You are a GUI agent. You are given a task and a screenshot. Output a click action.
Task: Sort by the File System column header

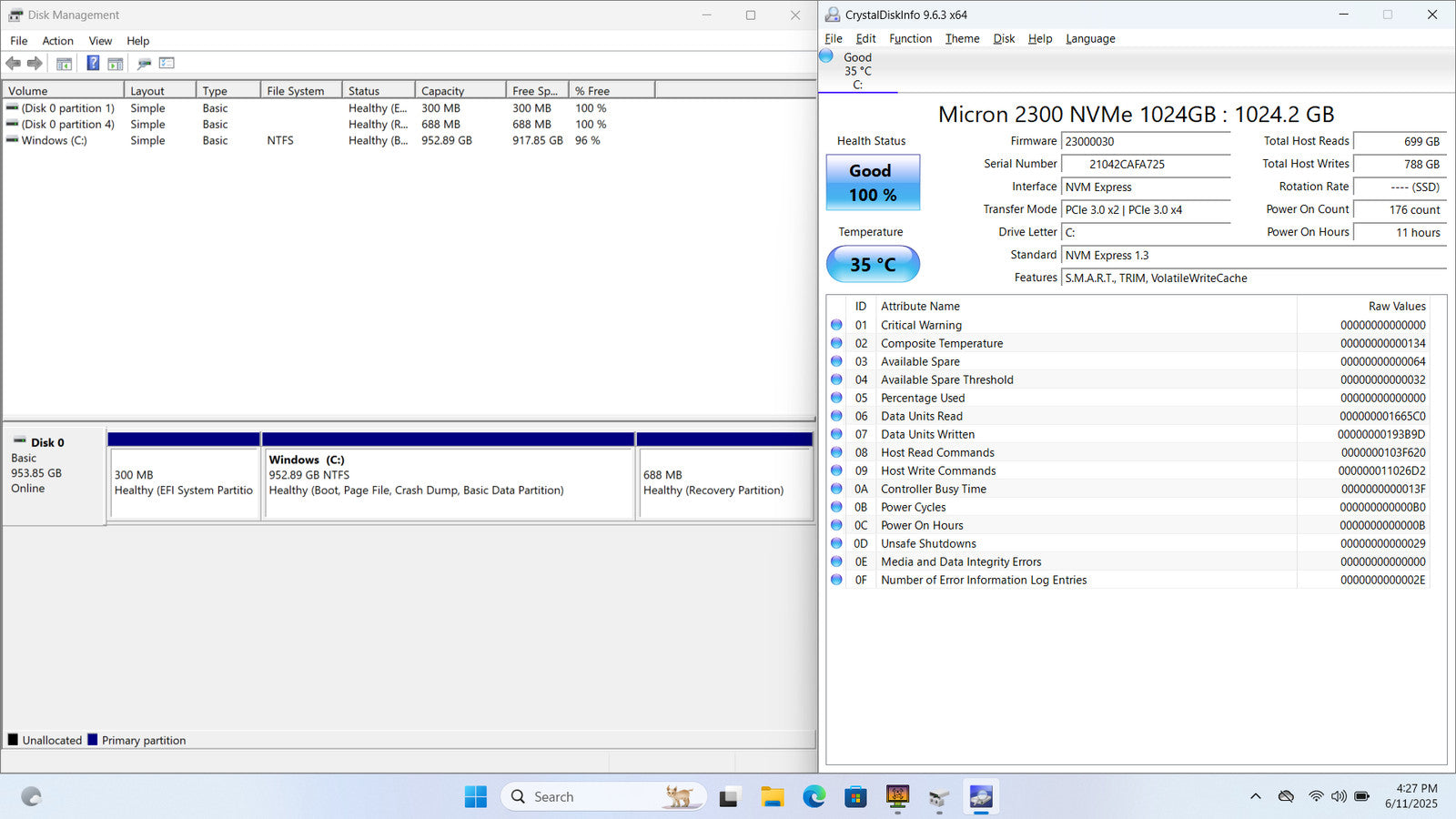tap(301, 90)
